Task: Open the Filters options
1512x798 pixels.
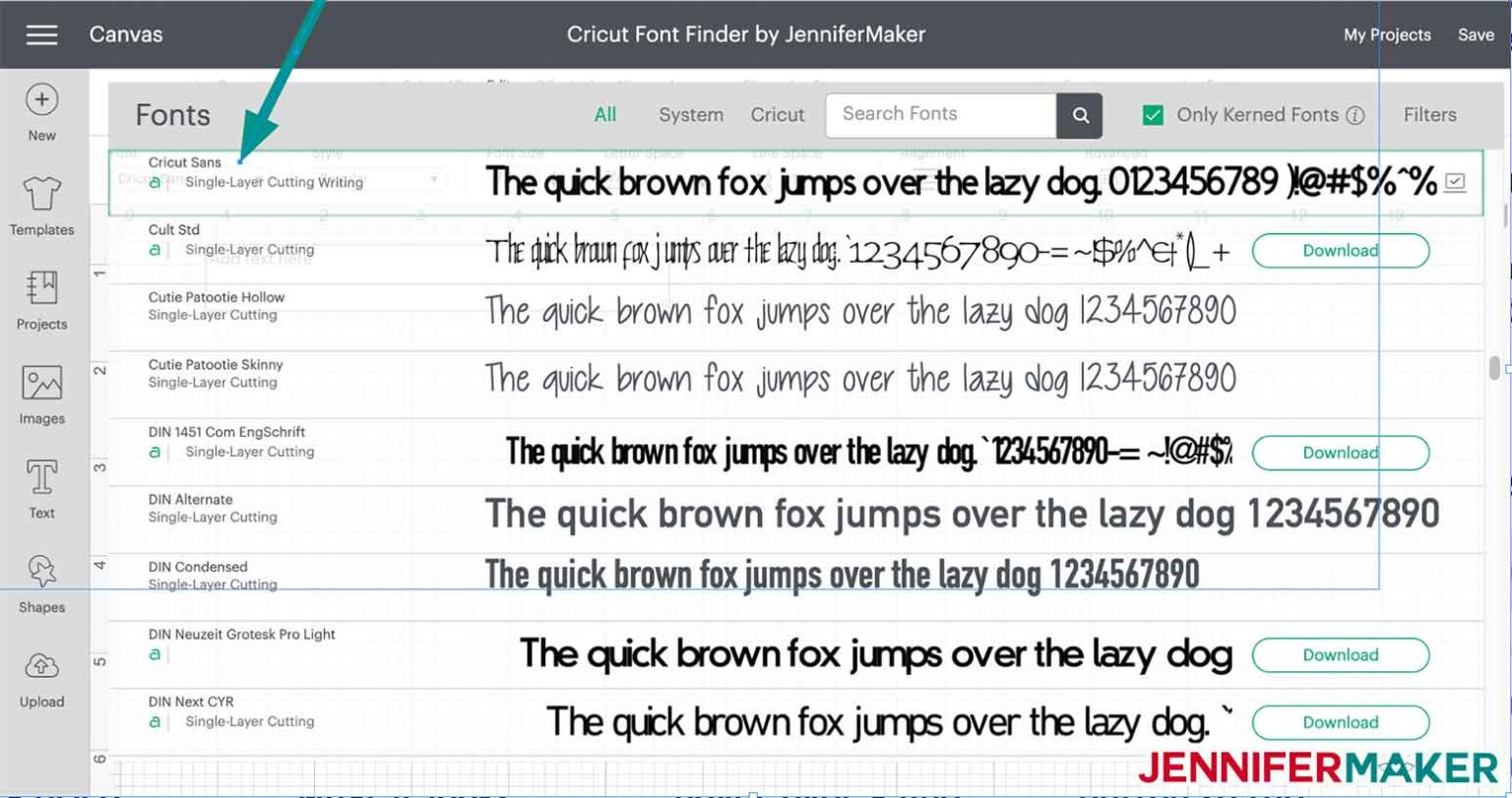Action: (x=1429, y=115)
